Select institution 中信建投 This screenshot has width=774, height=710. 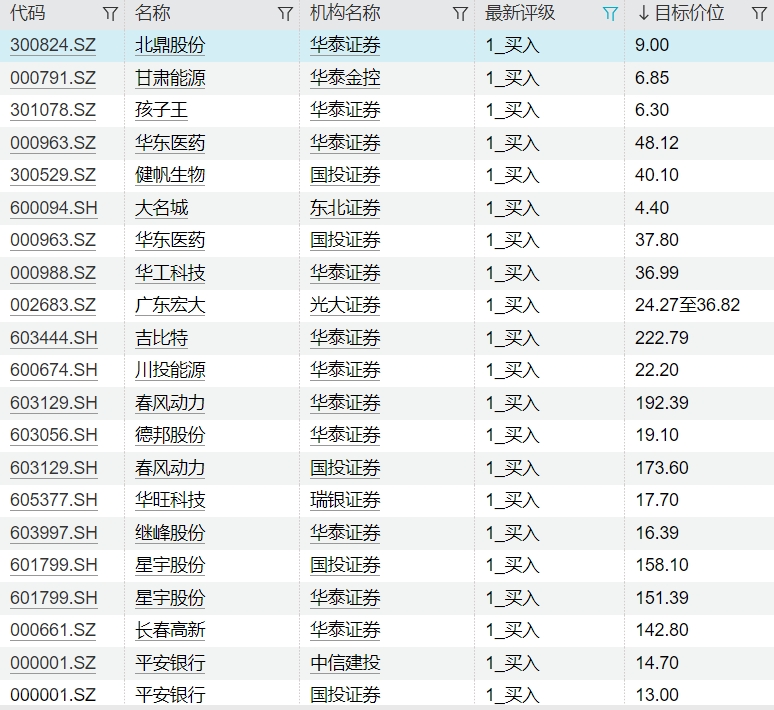[345, 662]
